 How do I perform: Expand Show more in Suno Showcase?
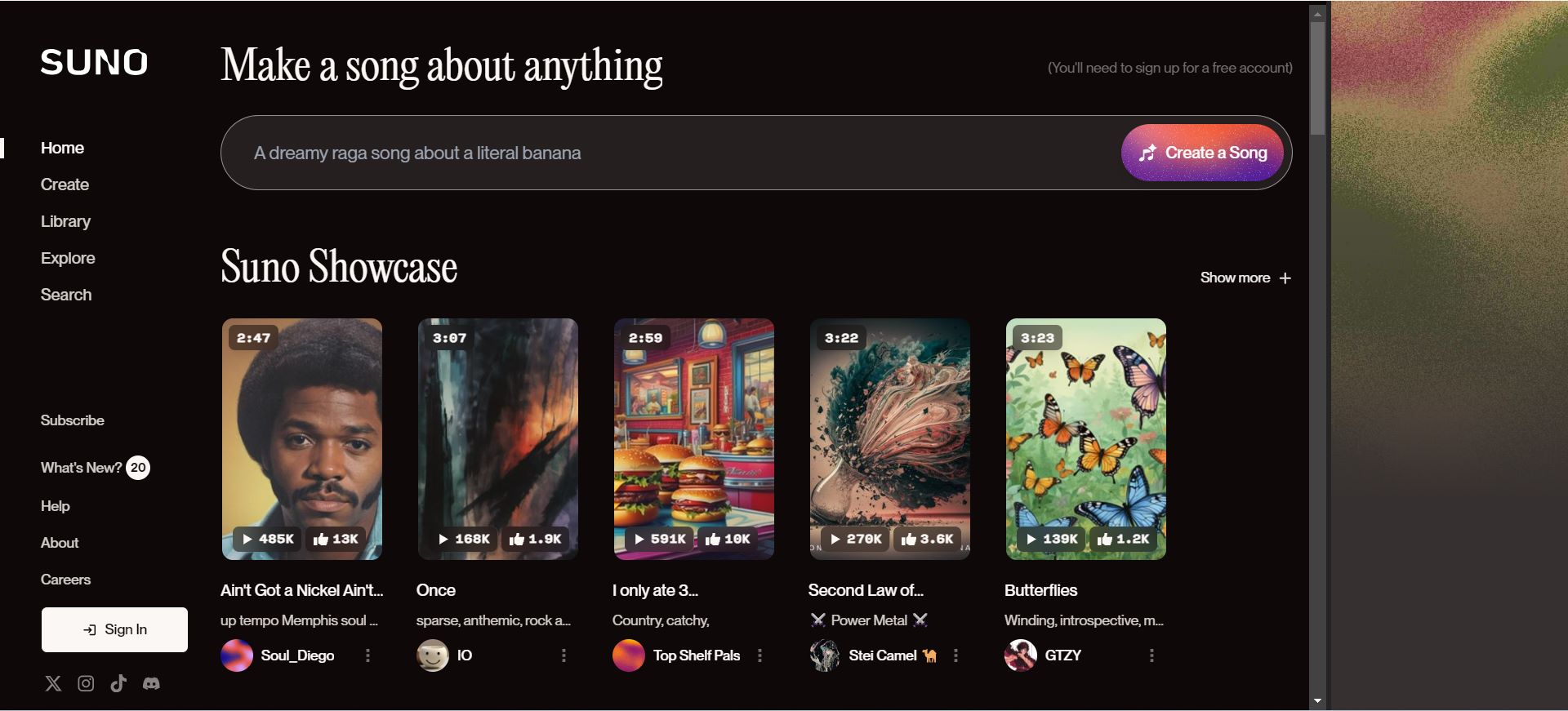tap(1245, 278)
